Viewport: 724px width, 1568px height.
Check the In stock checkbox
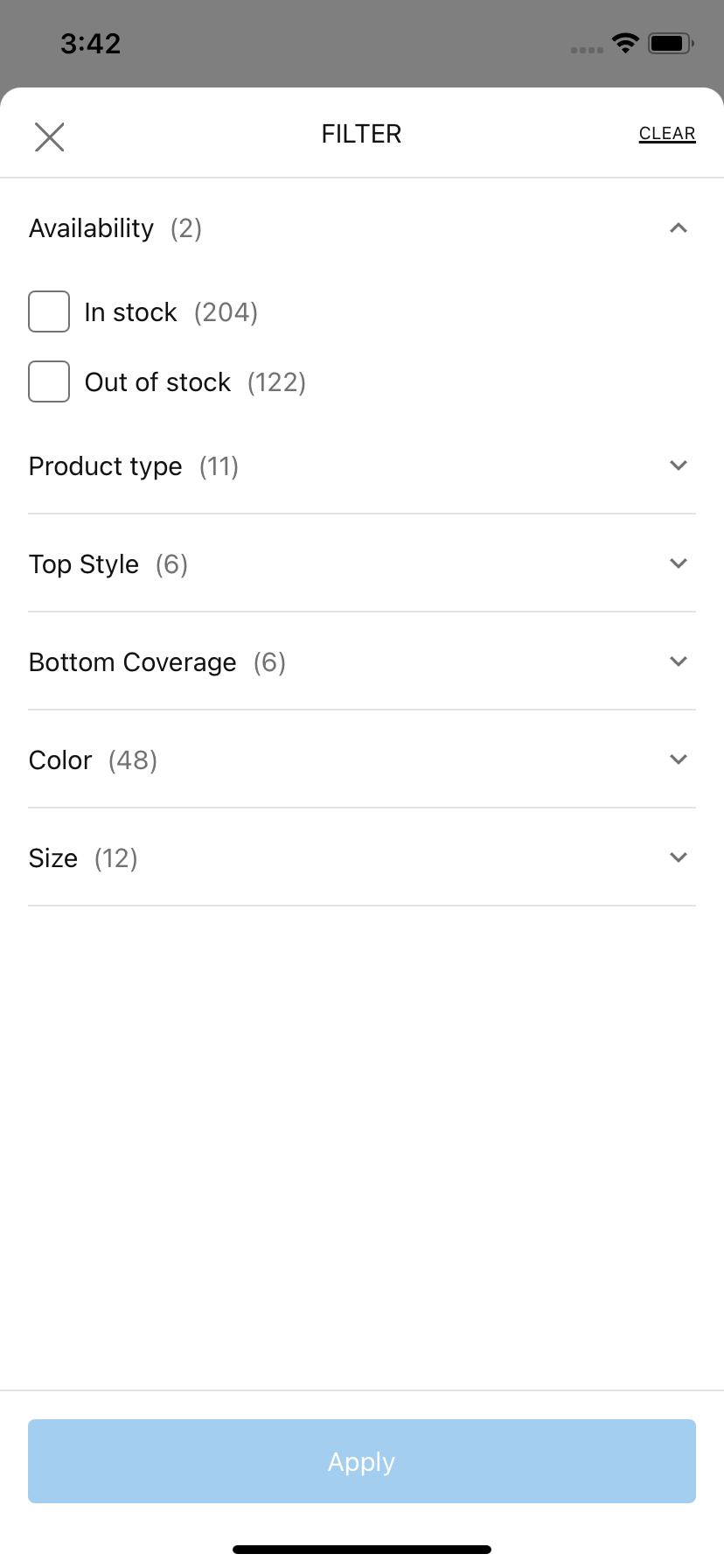(49, 311)
